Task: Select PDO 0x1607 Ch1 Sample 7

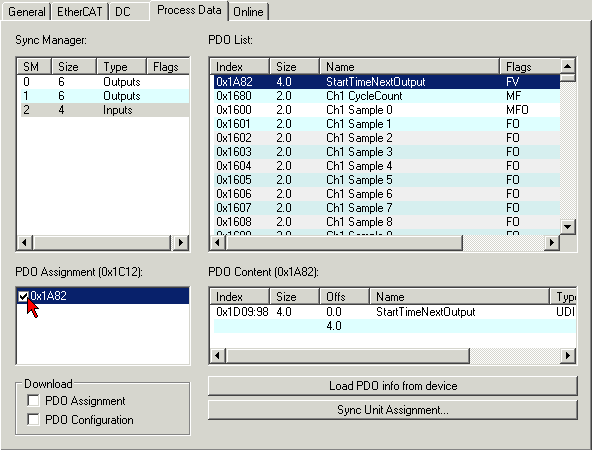Action: [x=387, y=208]
